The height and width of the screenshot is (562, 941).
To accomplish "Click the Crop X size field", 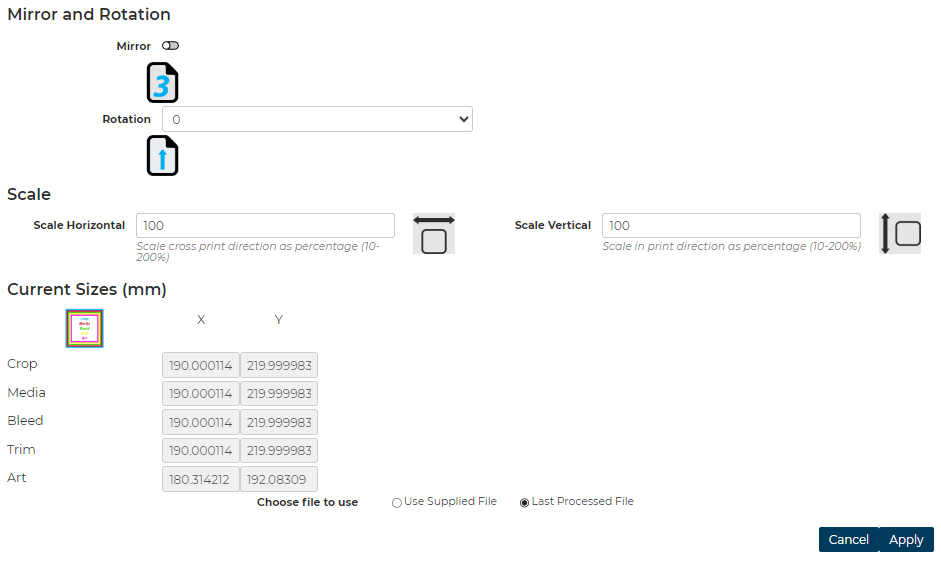I will (x=200, y=365).
